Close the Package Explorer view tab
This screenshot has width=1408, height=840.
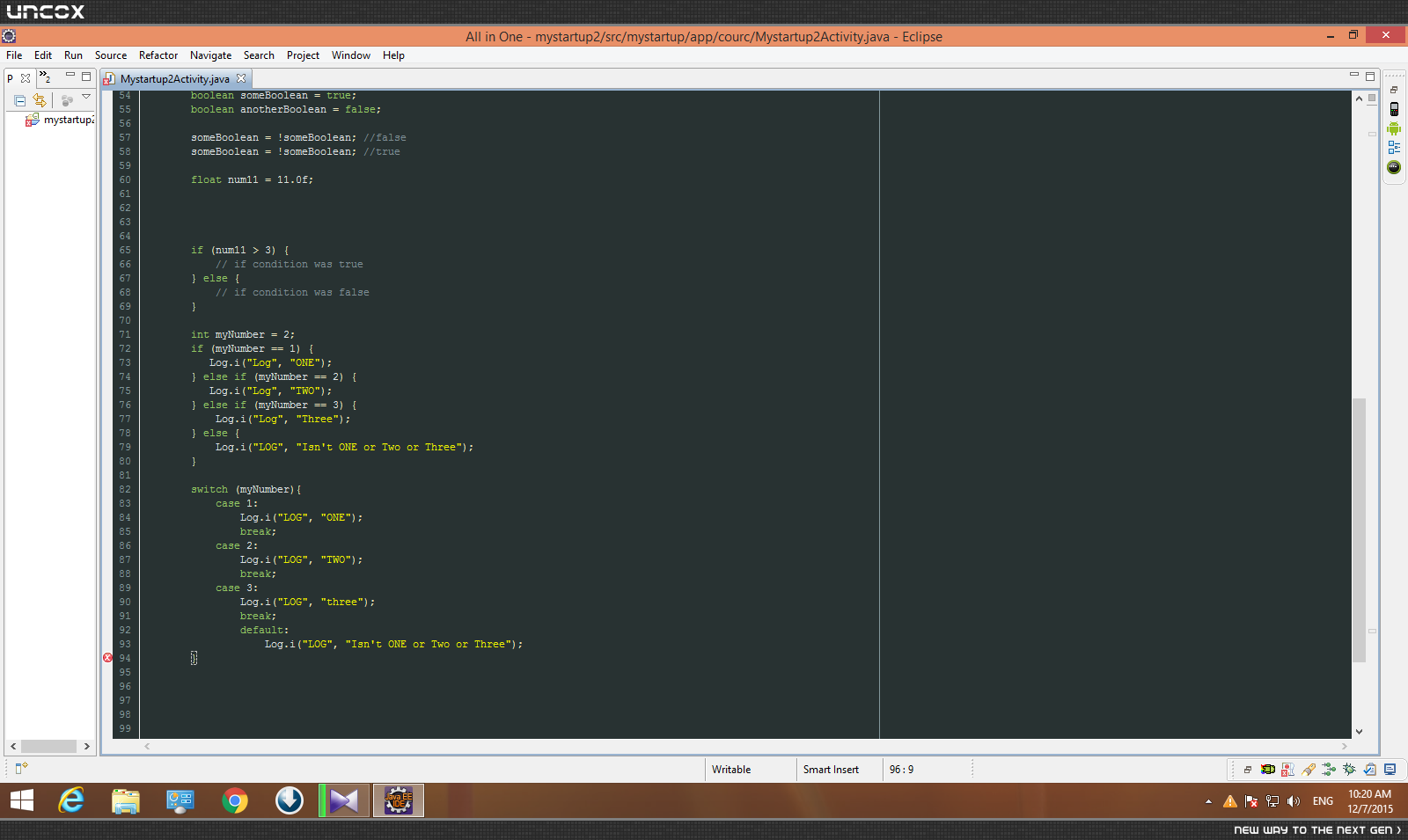click(x=26, y=78)
